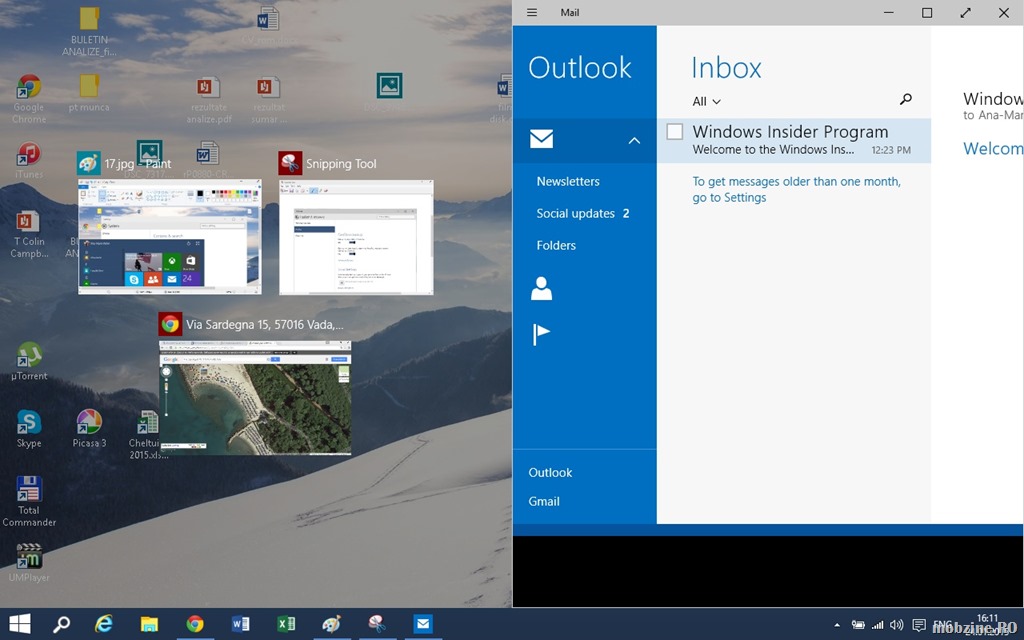Select the Picasa 3 desktop shortcut
Viewport: 1024px width, 640px height.
pyautogui.click(x=89, y=429)
